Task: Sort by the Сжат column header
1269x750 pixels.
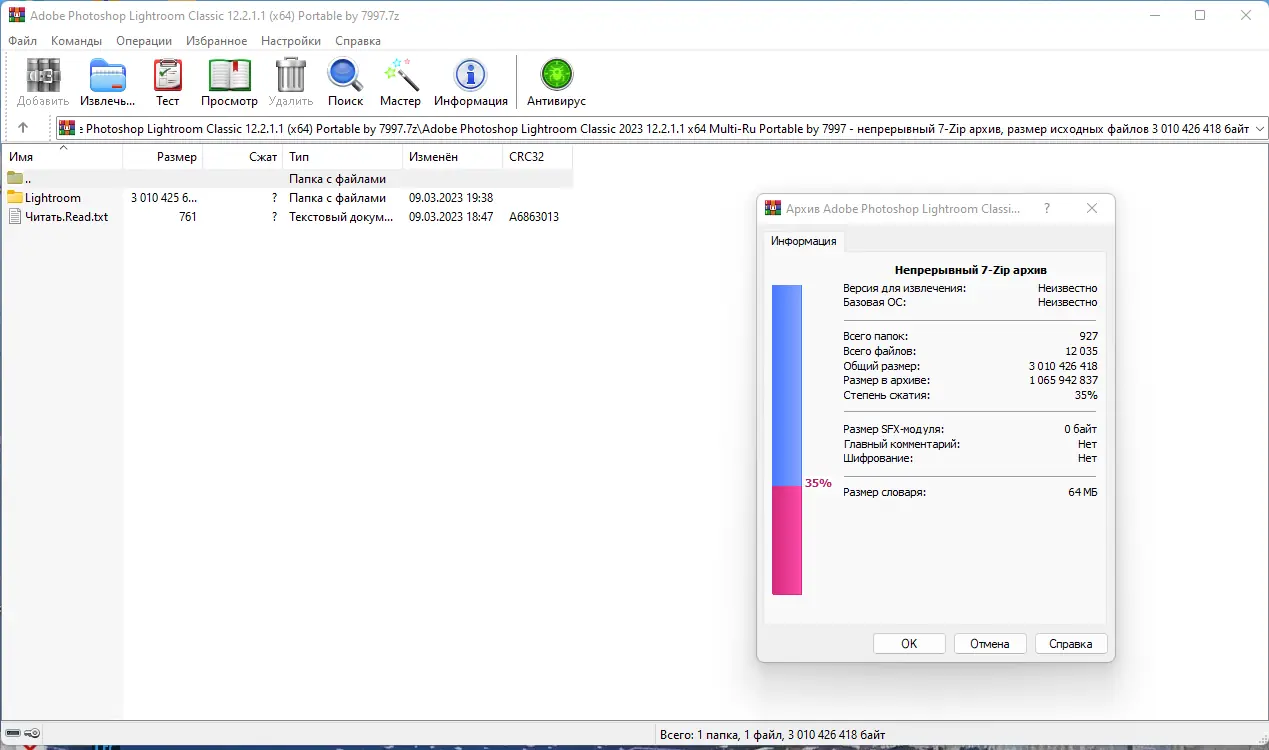Action: point(243,157)
